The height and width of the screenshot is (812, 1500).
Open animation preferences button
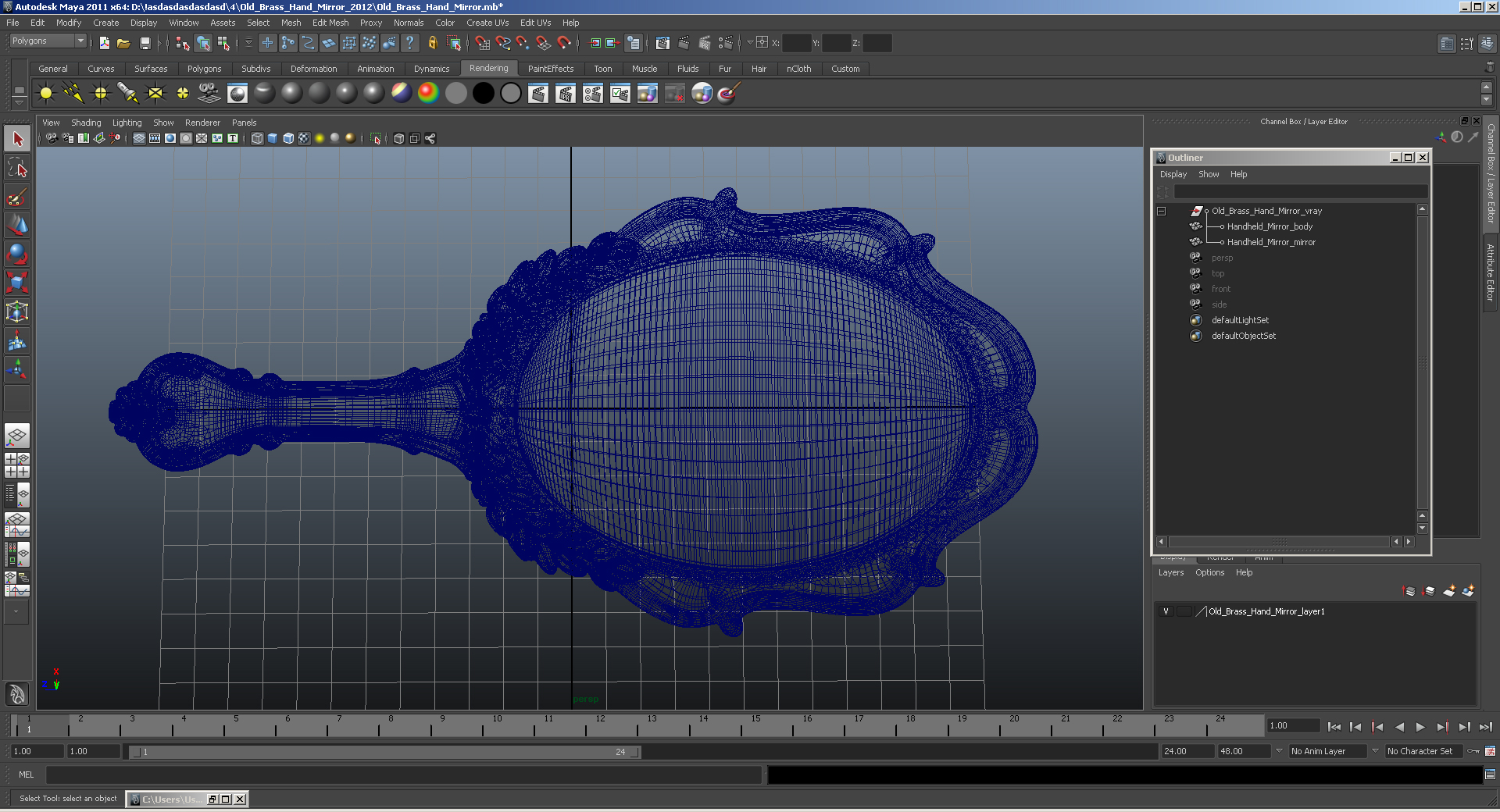point(1490,751)
